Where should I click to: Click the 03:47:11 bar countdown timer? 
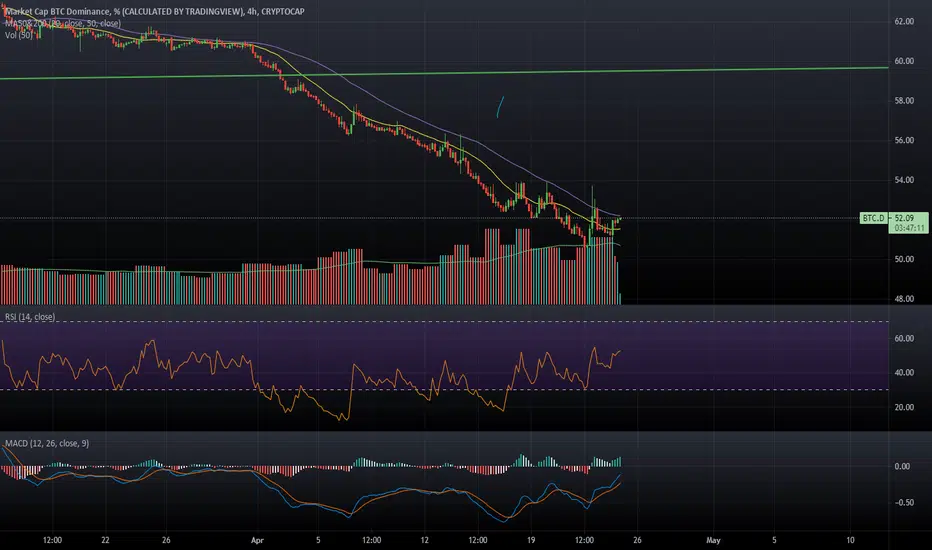coord(909,228)
